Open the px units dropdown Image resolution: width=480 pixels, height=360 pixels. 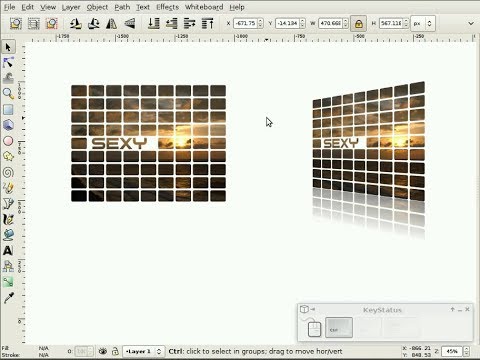423,23
